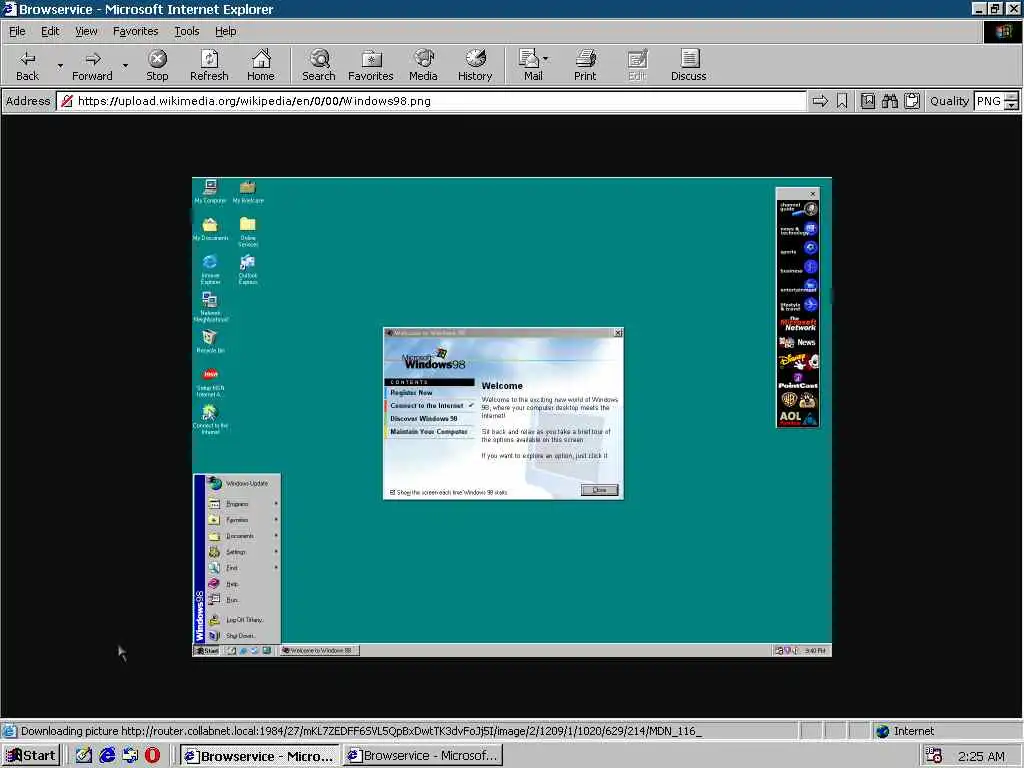Click Show Desktop in quick launch
Viewport: 1024px width, 768px height.
(x=83, y=756)
